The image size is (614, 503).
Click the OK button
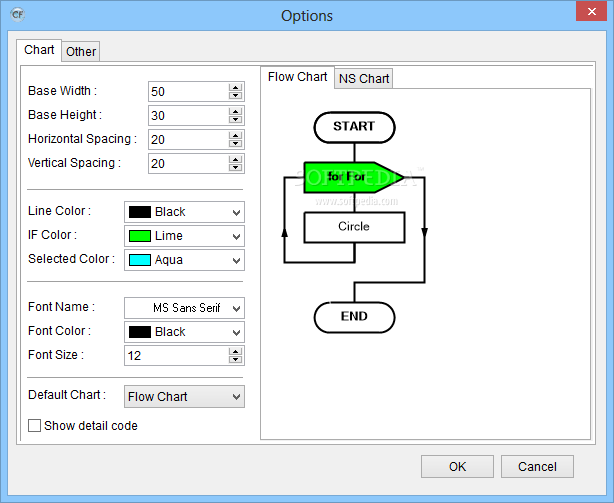pyautogui.click(x=457, y=467)
